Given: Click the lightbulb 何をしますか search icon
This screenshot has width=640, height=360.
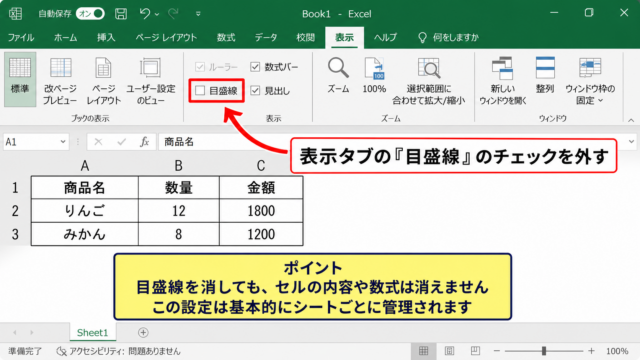Looking at the screenshot, I should (x=422, y=38).
